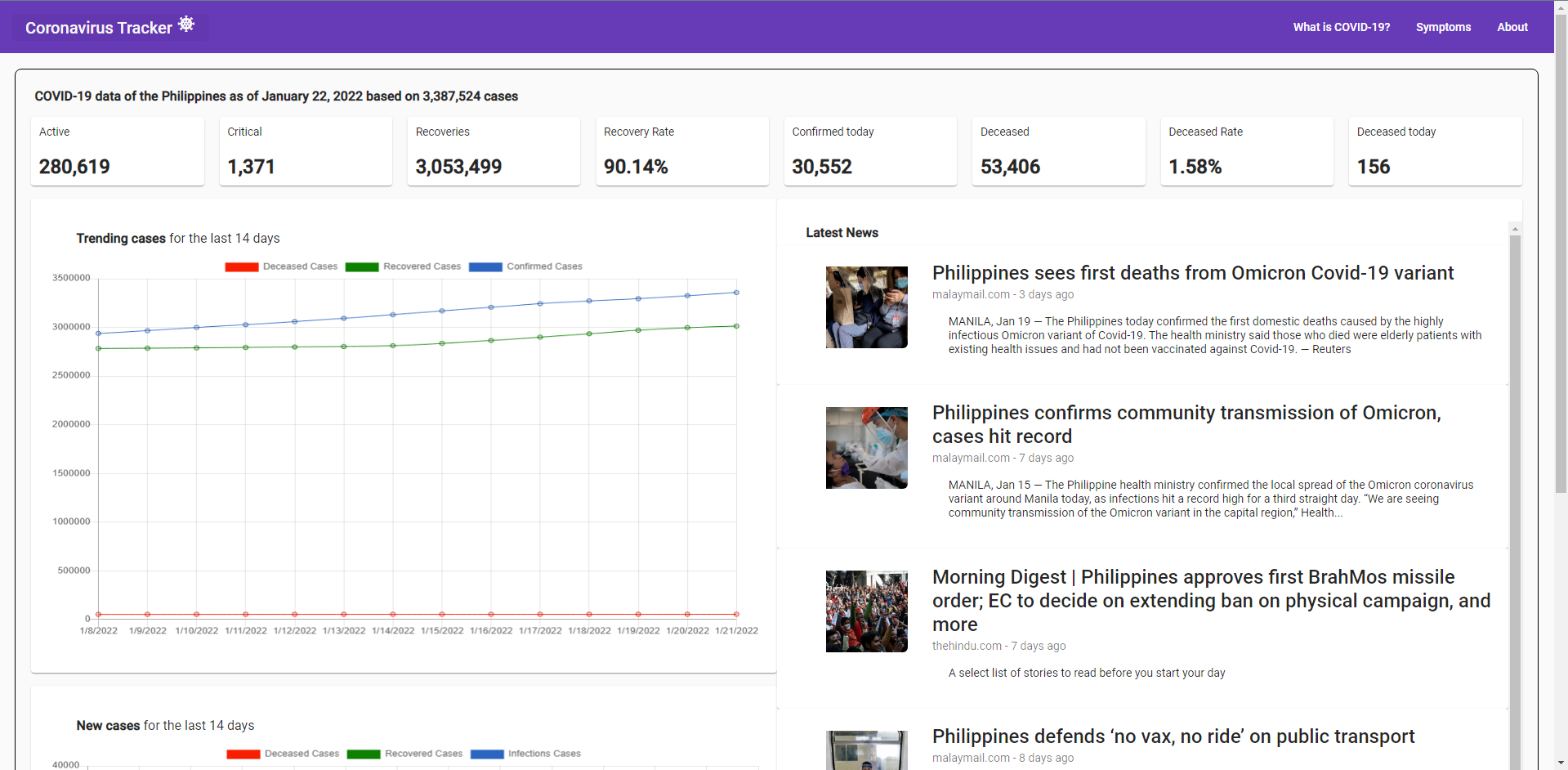This screenshot has height=770, width=1568.
Task: Click the virus icon beside Coronavirus Tracker
Action: tap(186, 24)
